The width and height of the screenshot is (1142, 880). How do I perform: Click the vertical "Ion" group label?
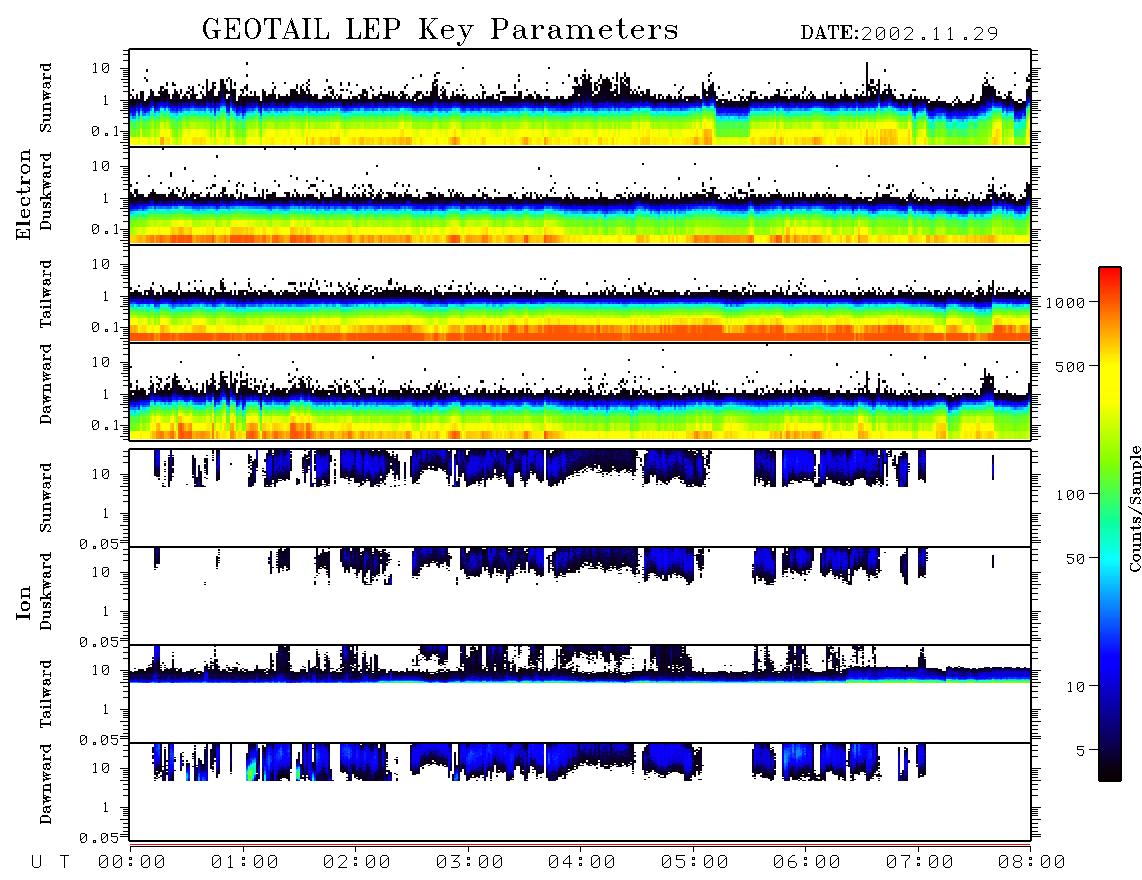click(24, 602)
